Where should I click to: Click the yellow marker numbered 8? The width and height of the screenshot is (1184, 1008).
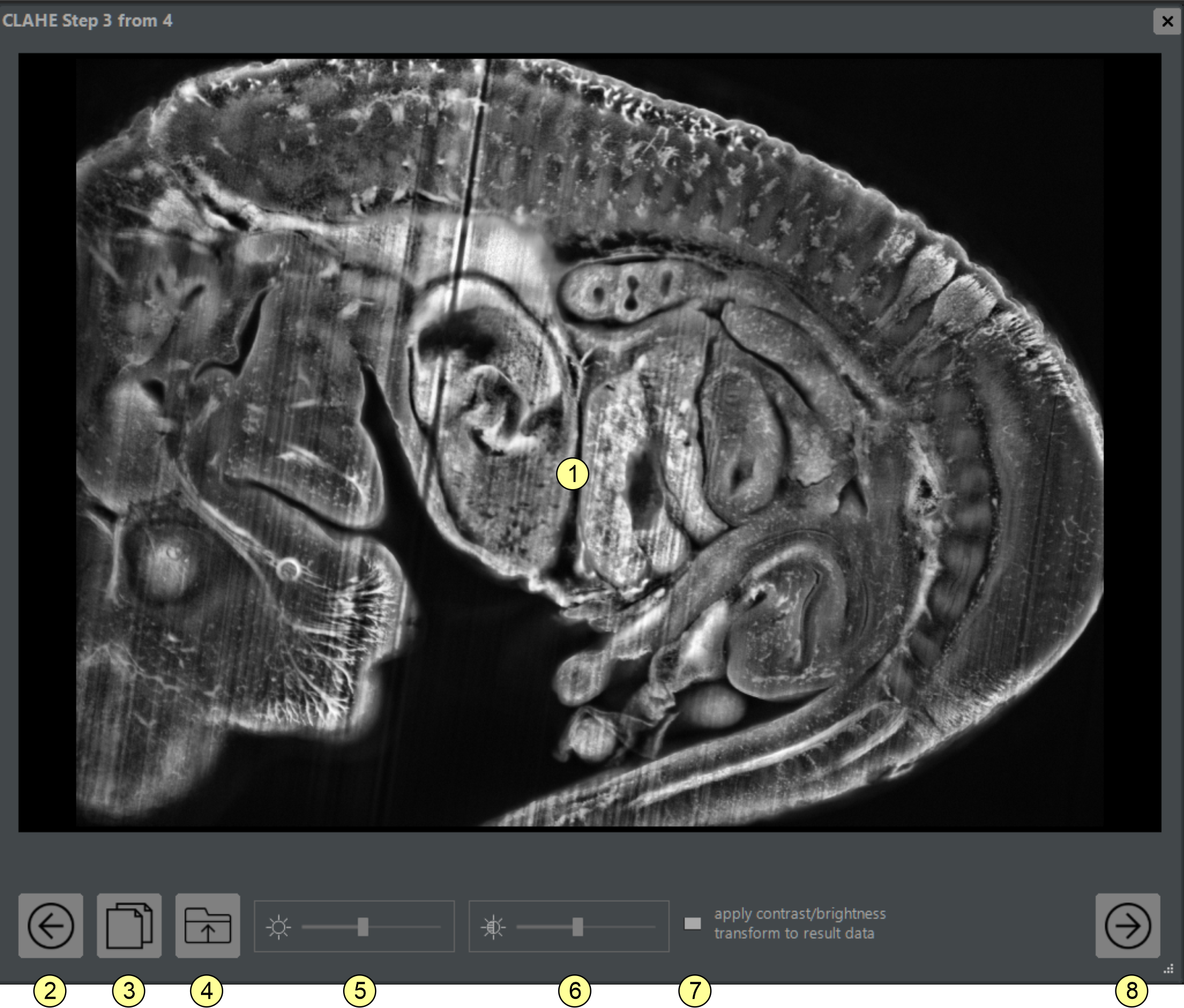1131,990
